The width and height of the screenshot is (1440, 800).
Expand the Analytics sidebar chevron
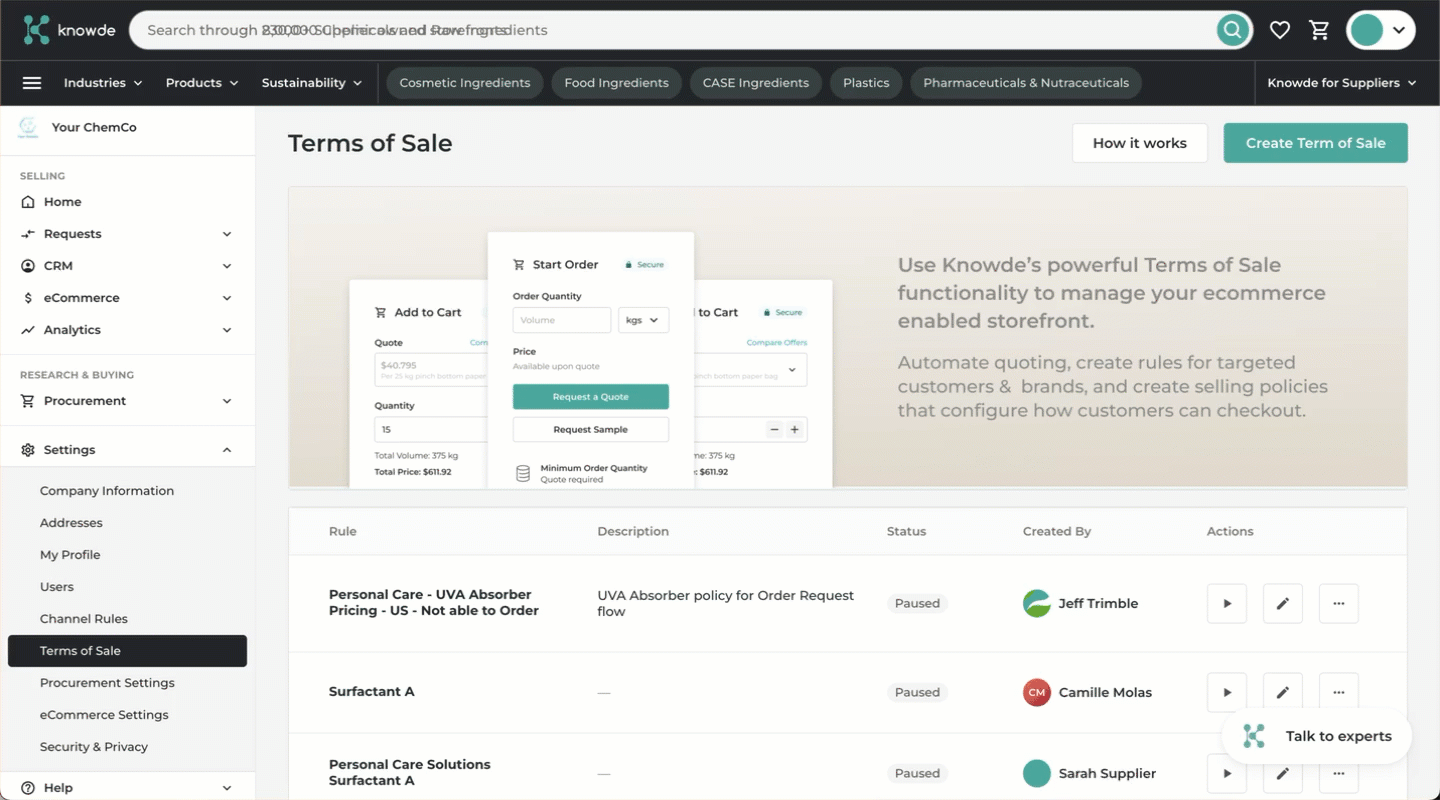tap(227, 330)
